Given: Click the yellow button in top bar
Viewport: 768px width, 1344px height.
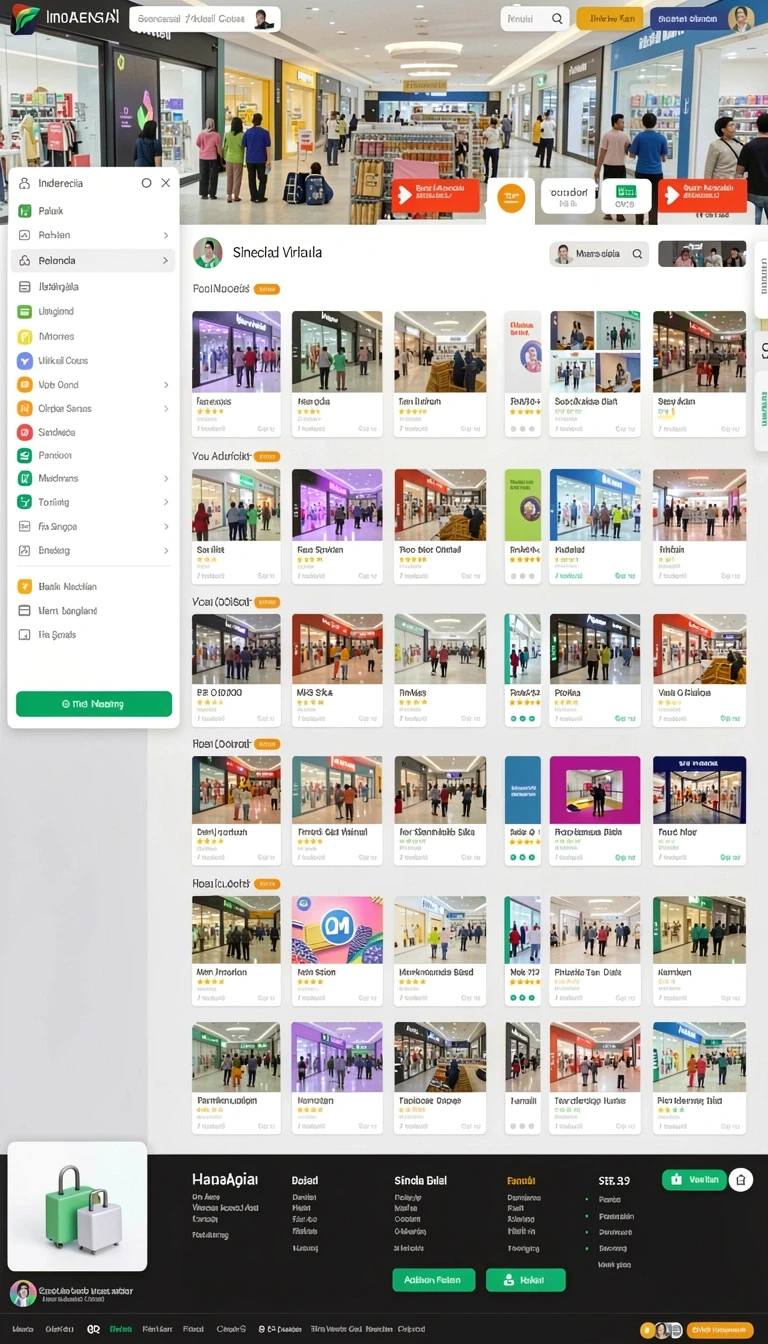Looking at the screenshot, I should pyautogui.click(x=610, y=18).
